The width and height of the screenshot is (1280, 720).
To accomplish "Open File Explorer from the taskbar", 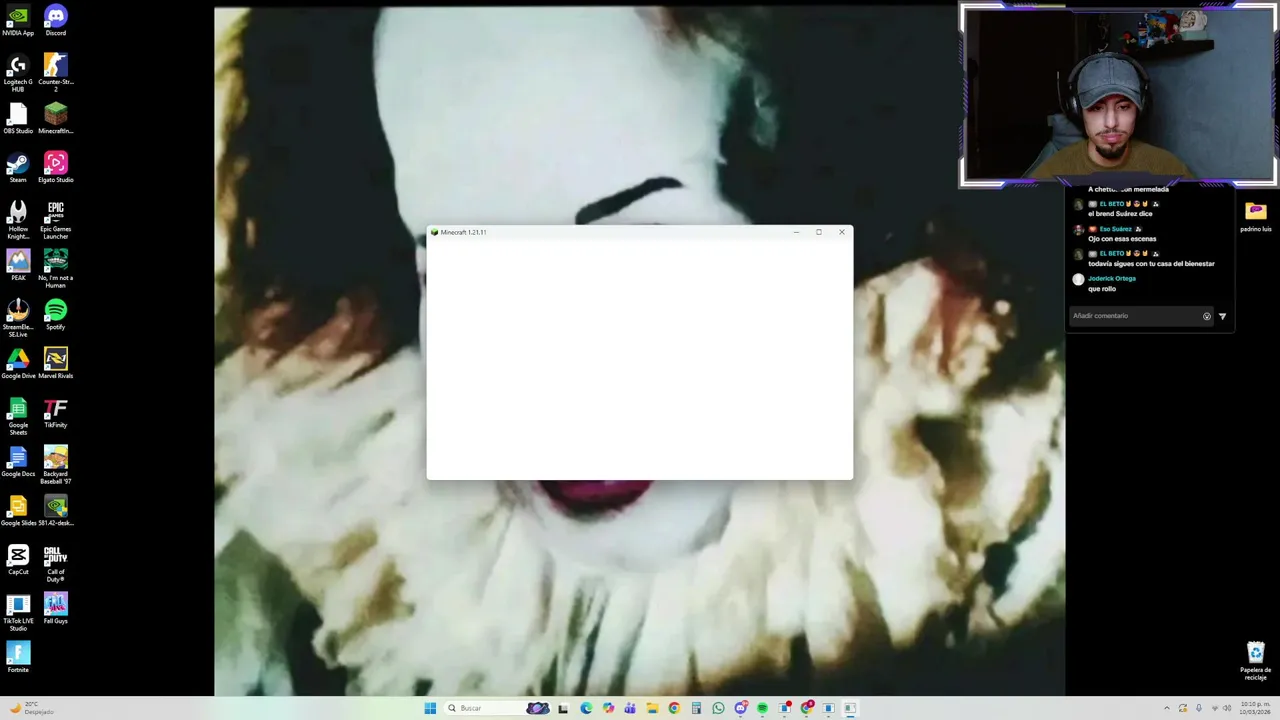I will [652, 708].
